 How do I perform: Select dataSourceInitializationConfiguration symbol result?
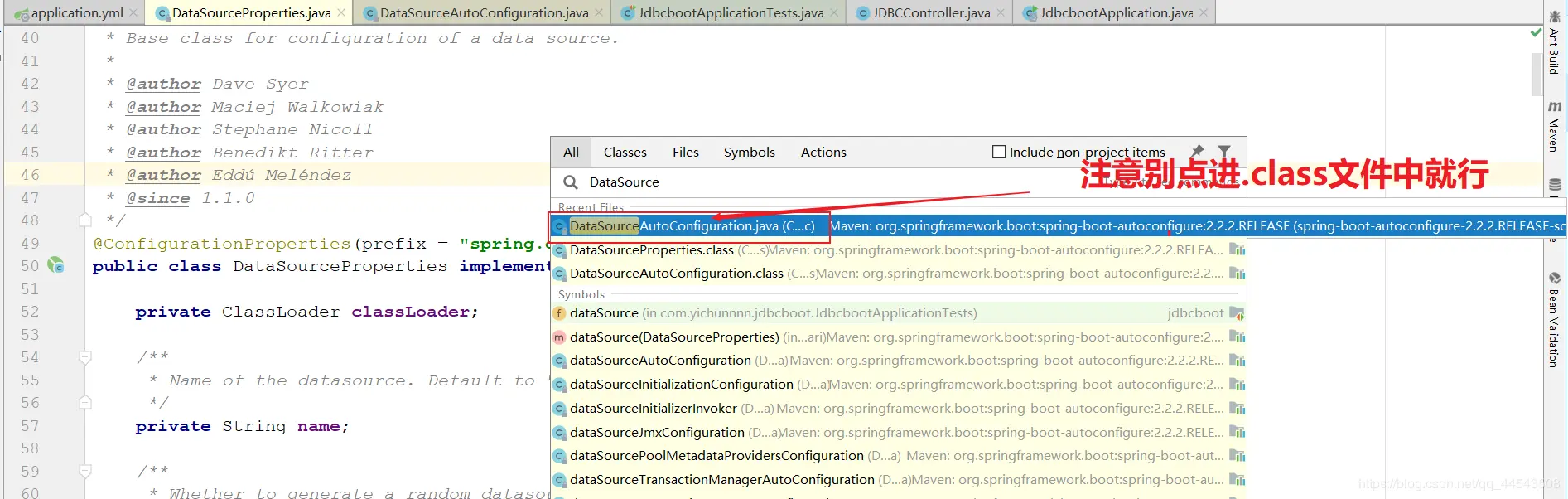click(x=899, y=384)
